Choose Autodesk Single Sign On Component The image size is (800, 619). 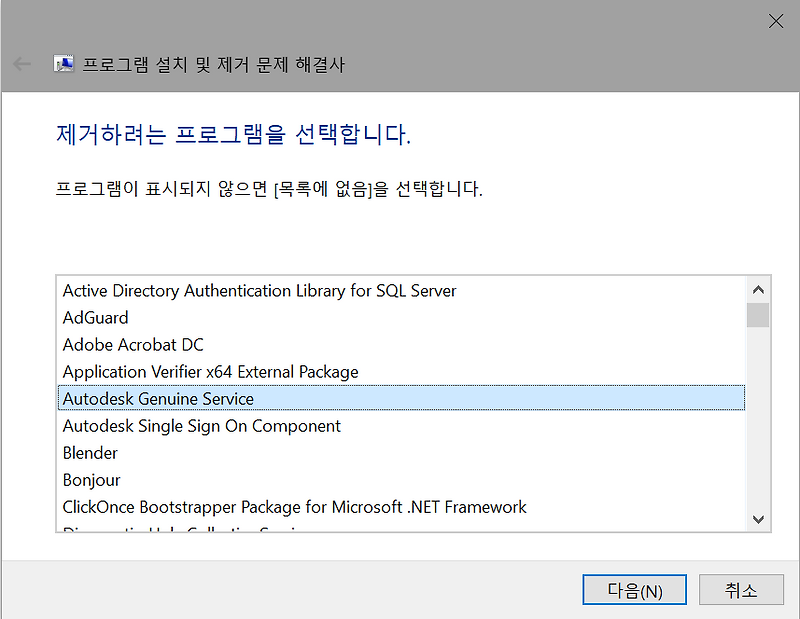tap(401, 426)
